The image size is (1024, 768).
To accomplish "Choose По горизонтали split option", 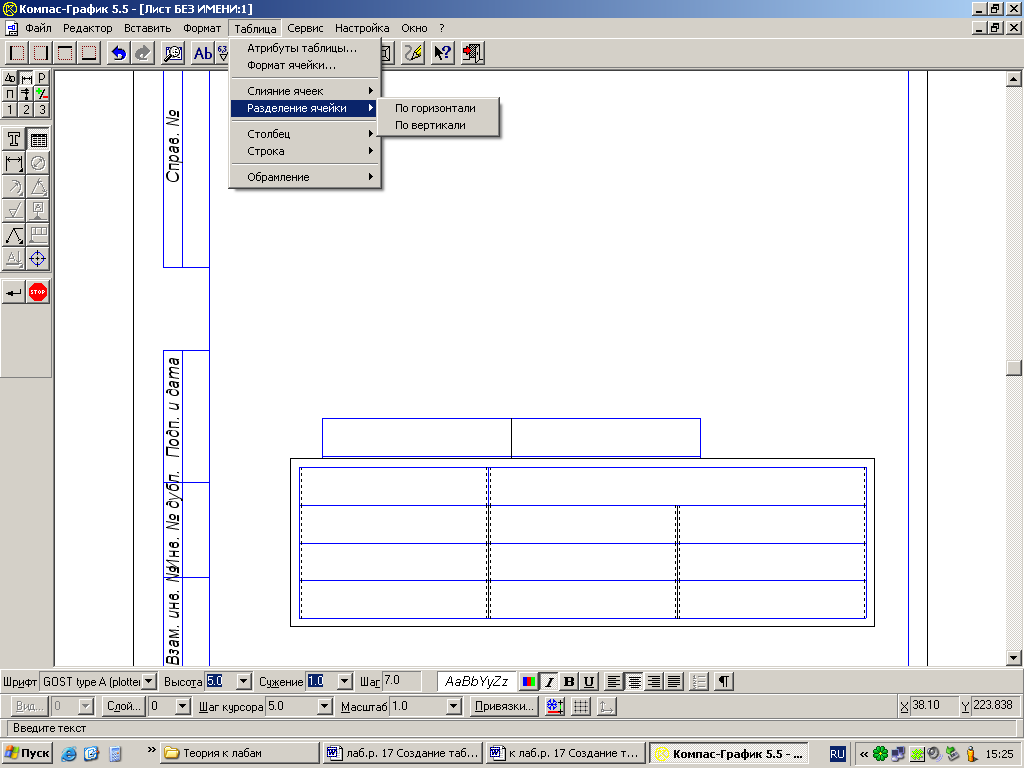I will coord(438,108).
